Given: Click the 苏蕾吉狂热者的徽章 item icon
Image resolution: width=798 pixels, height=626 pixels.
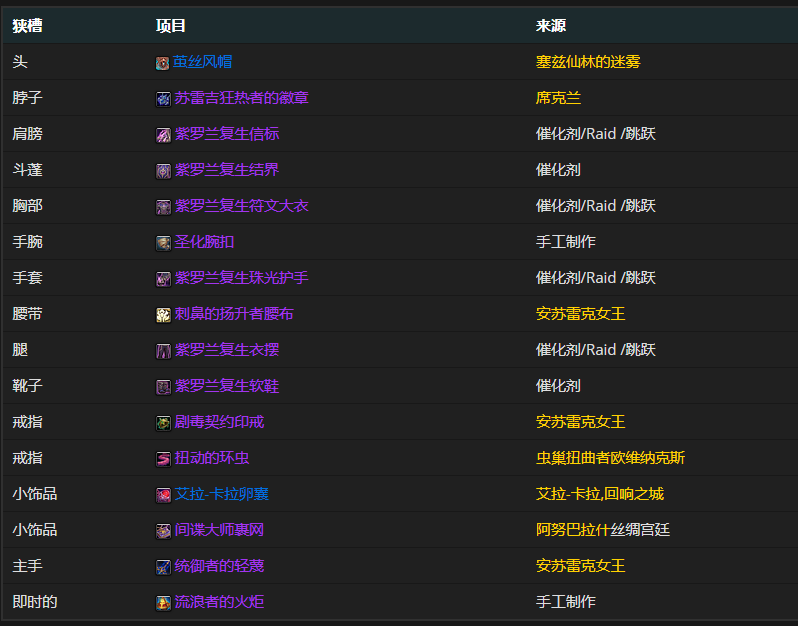Looking at the screenshot, I should pos(163,99).
